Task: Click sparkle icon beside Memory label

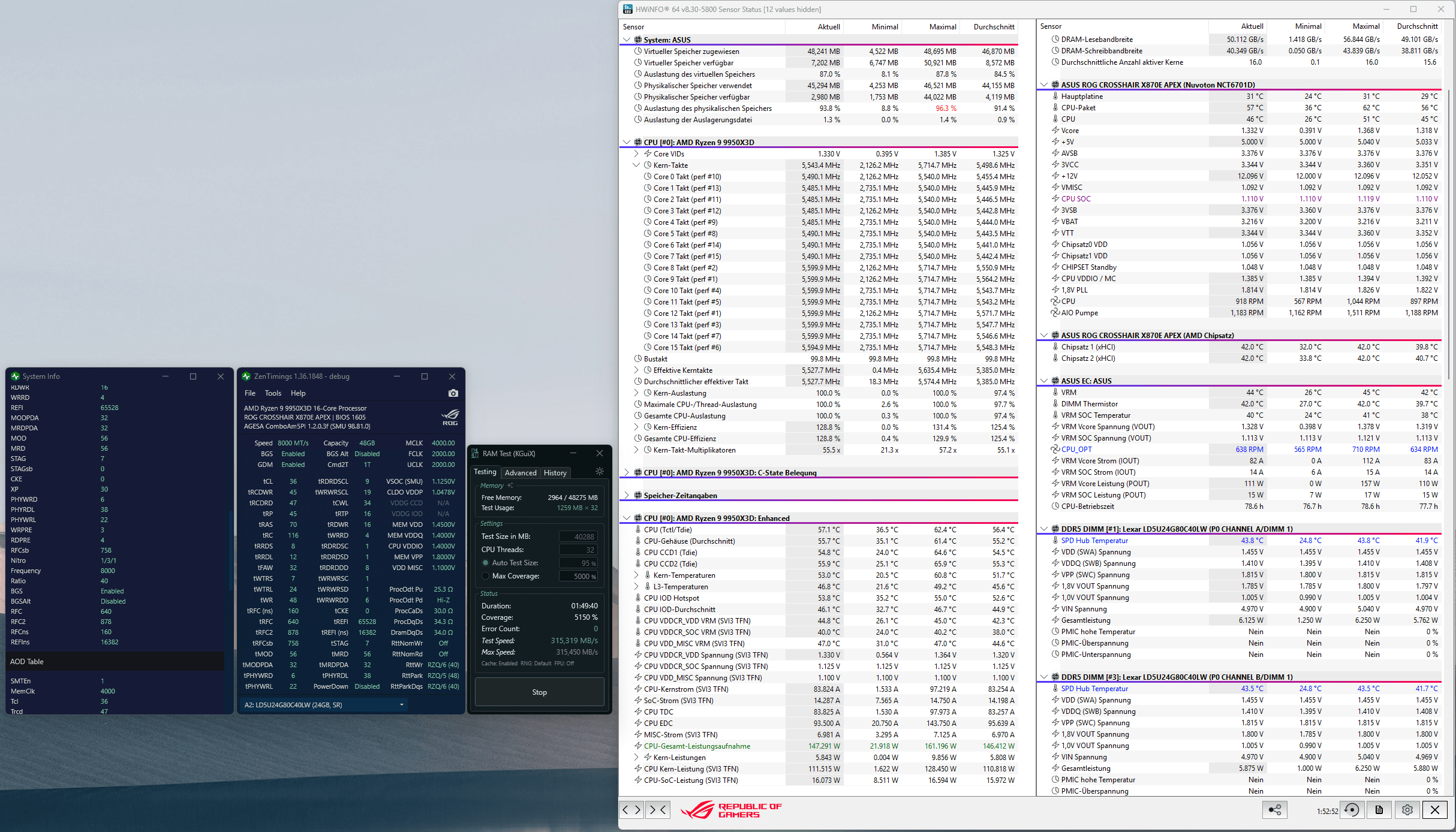Action: point(510,486)
